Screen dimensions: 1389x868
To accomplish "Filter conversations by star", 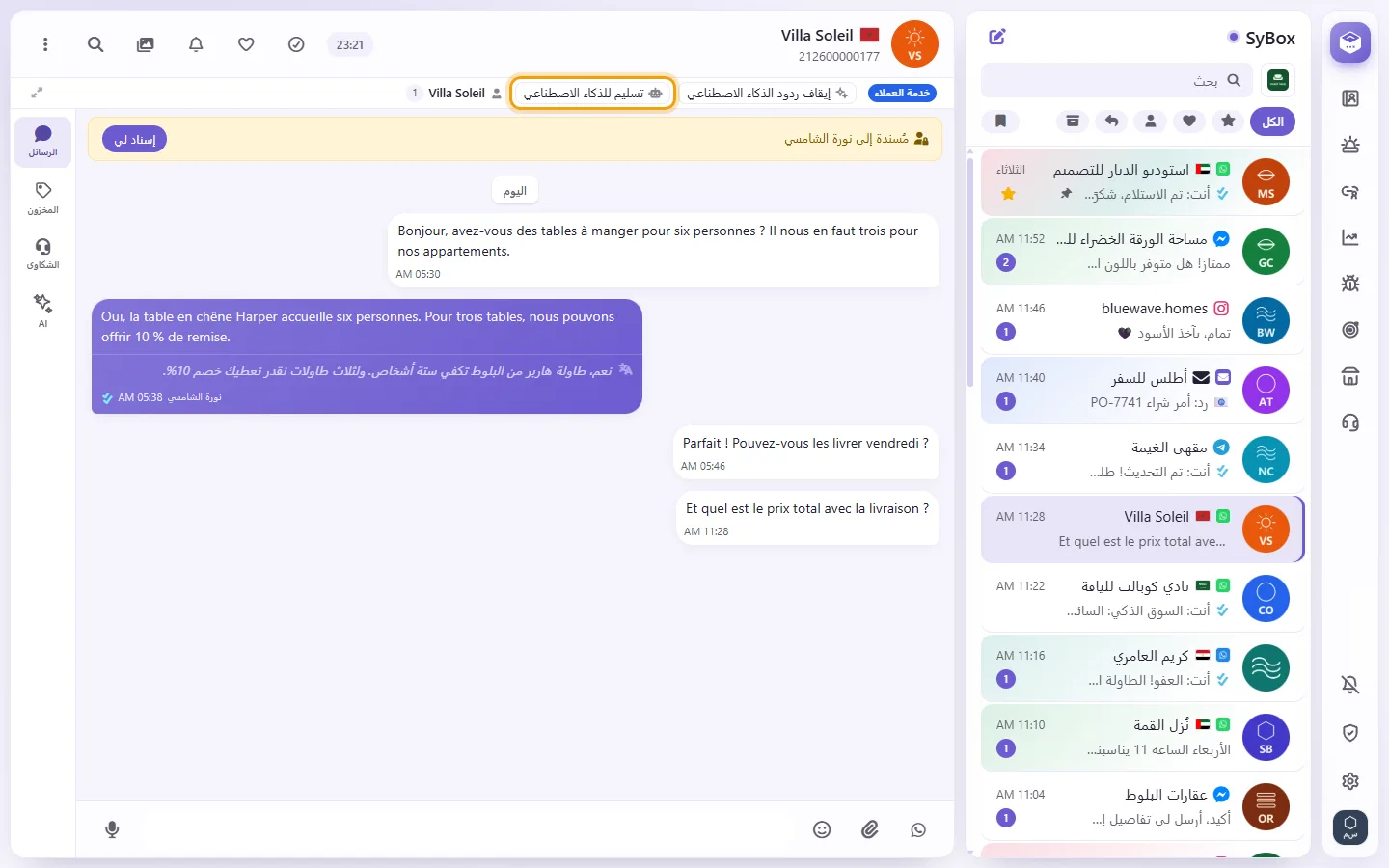I will pyautogui.click(x=1228, y=122).
